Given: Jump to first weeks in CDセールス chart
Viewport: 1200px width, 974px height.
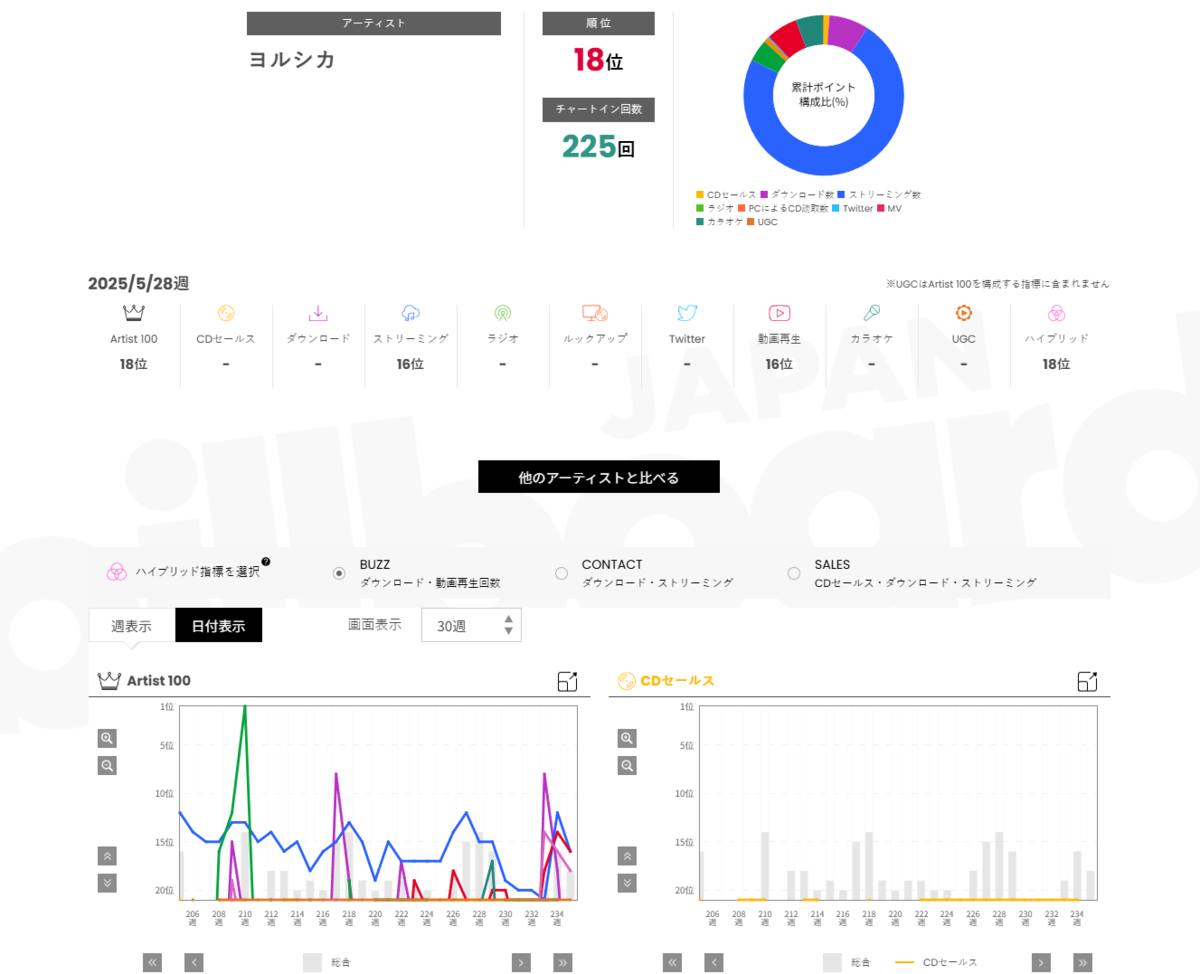Looking at the screenshot, I should click(x=672, y=962).
